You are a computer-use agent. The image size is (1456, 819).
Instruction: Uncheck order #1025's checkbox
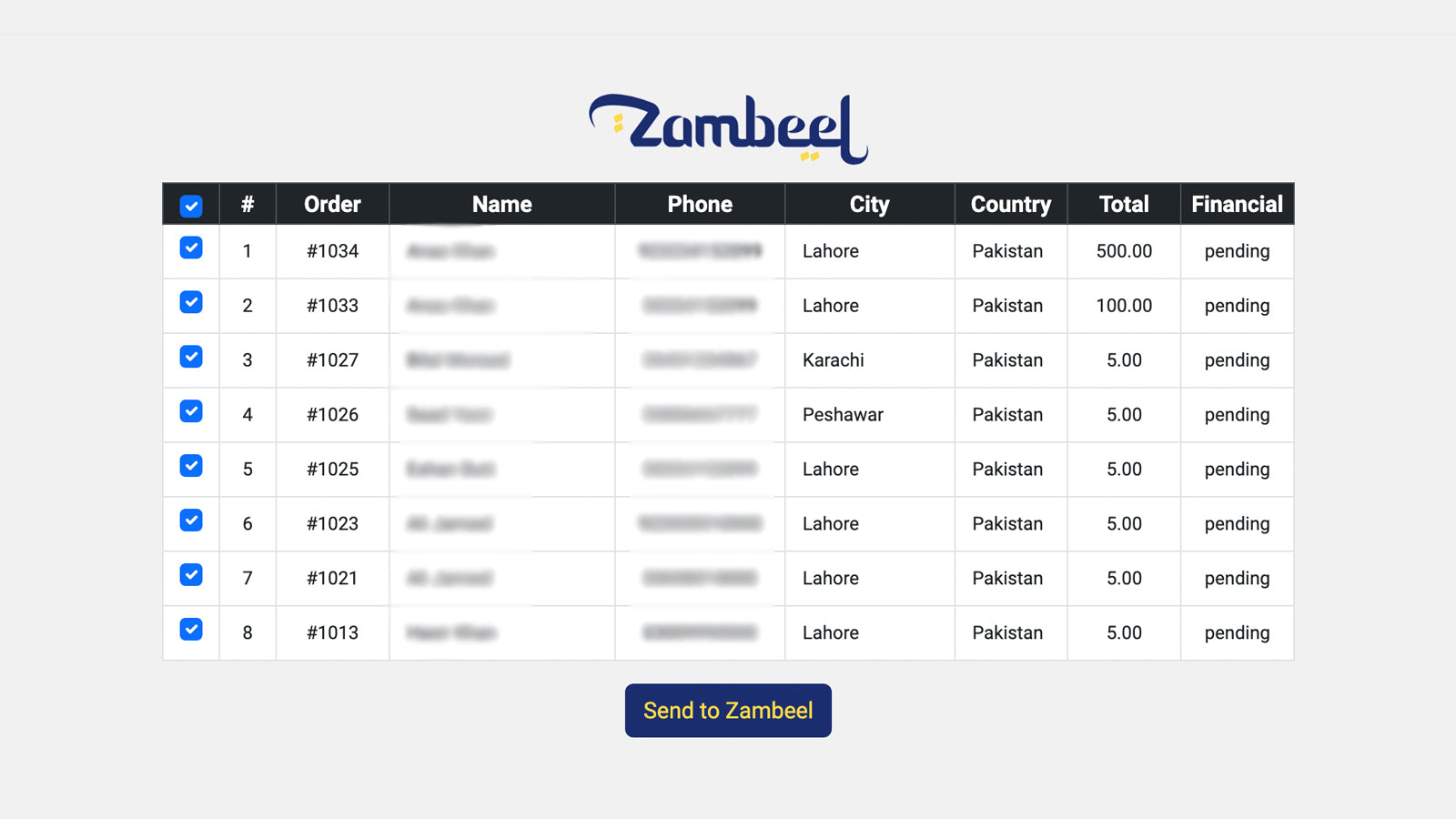pos(190,465)
